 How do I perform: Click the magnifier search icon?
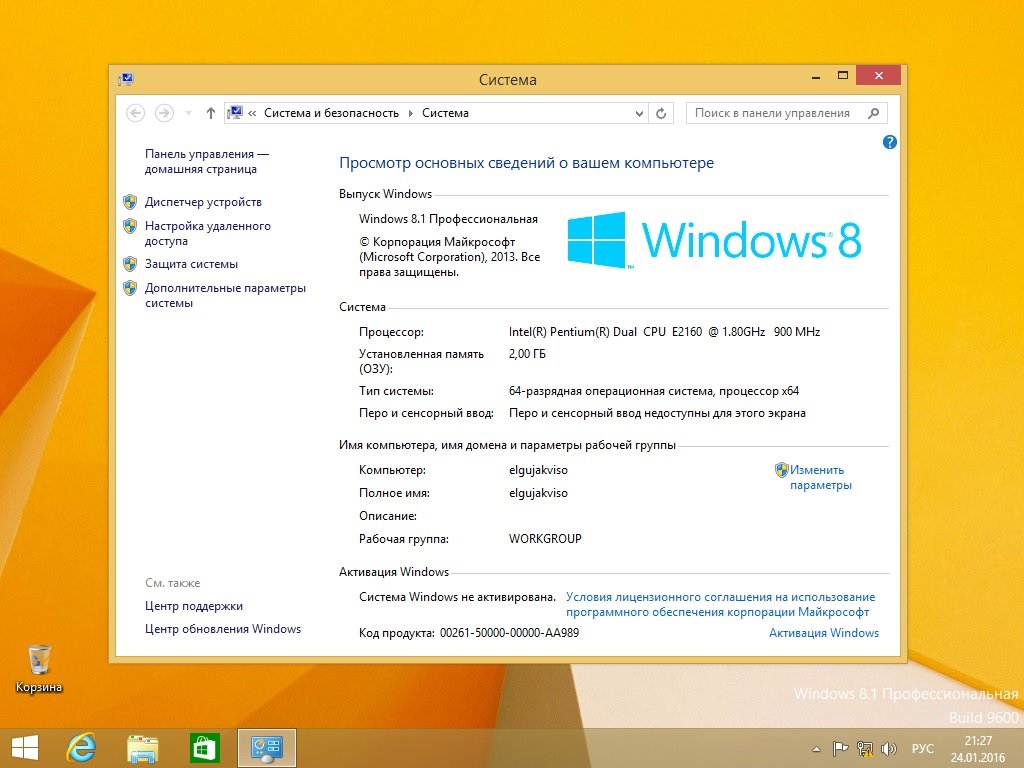pos(873,113)
